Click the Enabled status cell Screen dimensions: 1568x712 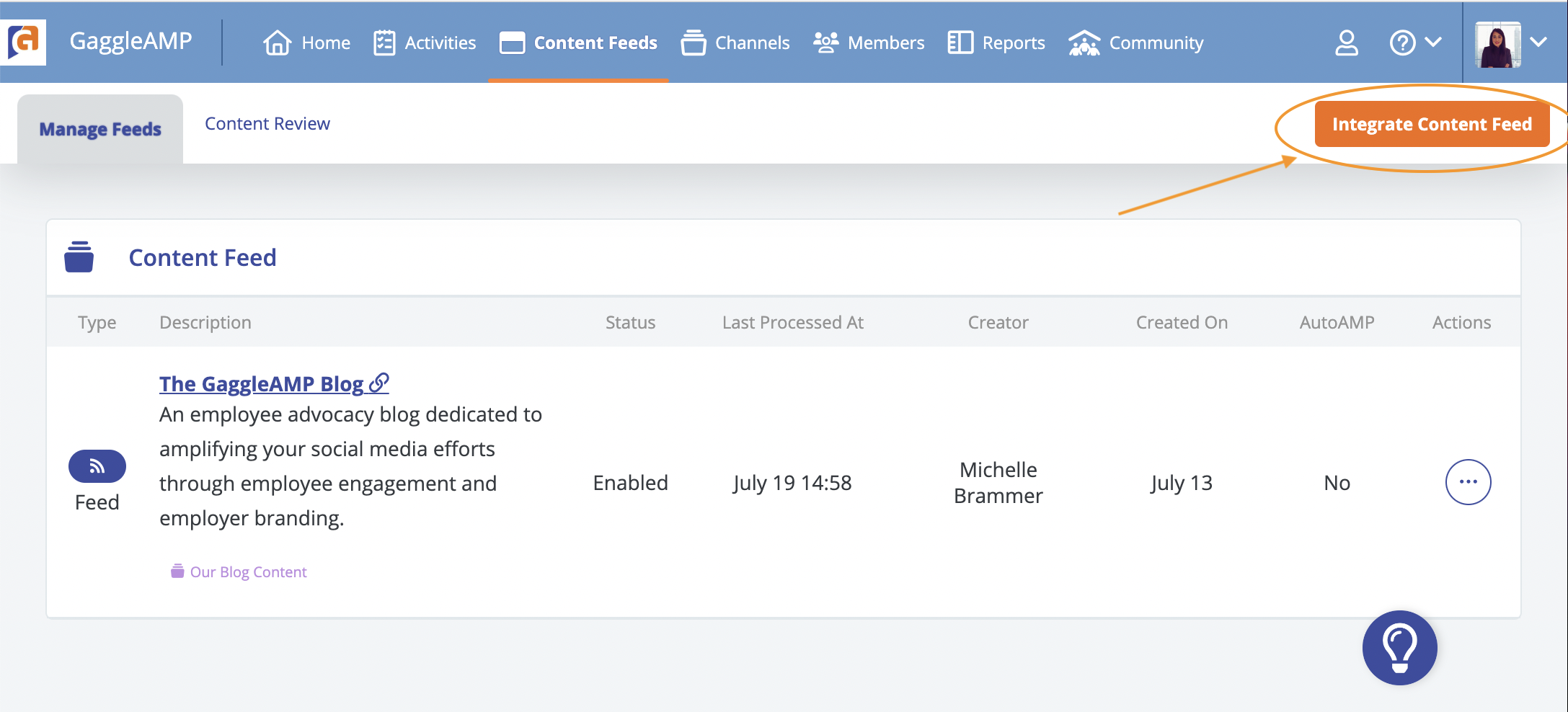click(630, 482)
